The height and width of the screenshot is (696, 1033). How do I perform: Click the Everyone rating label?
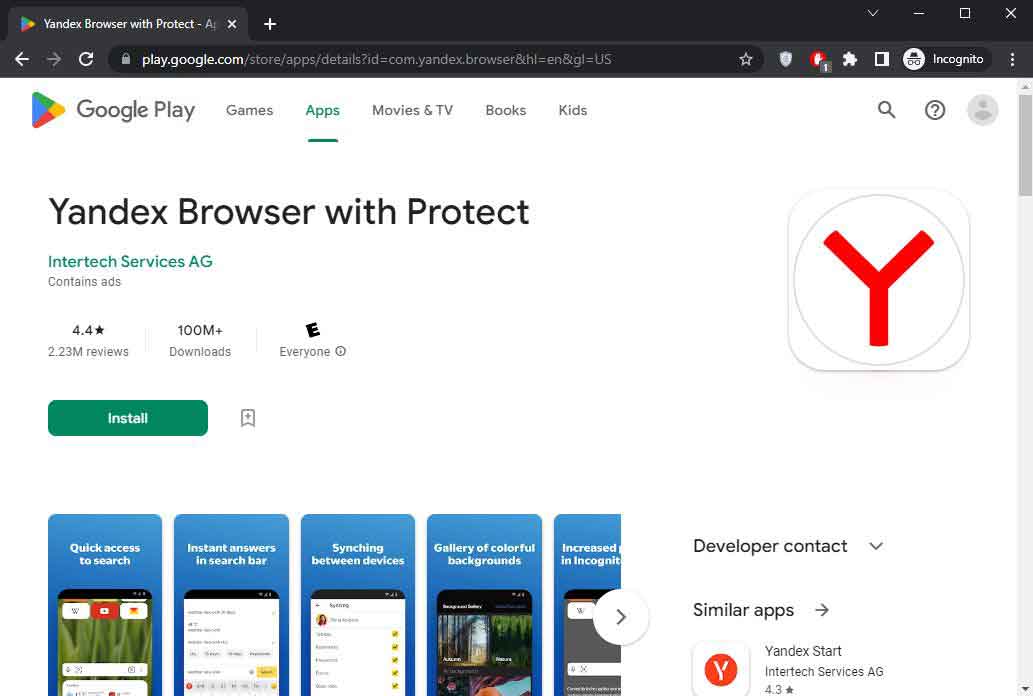[304, 351]
